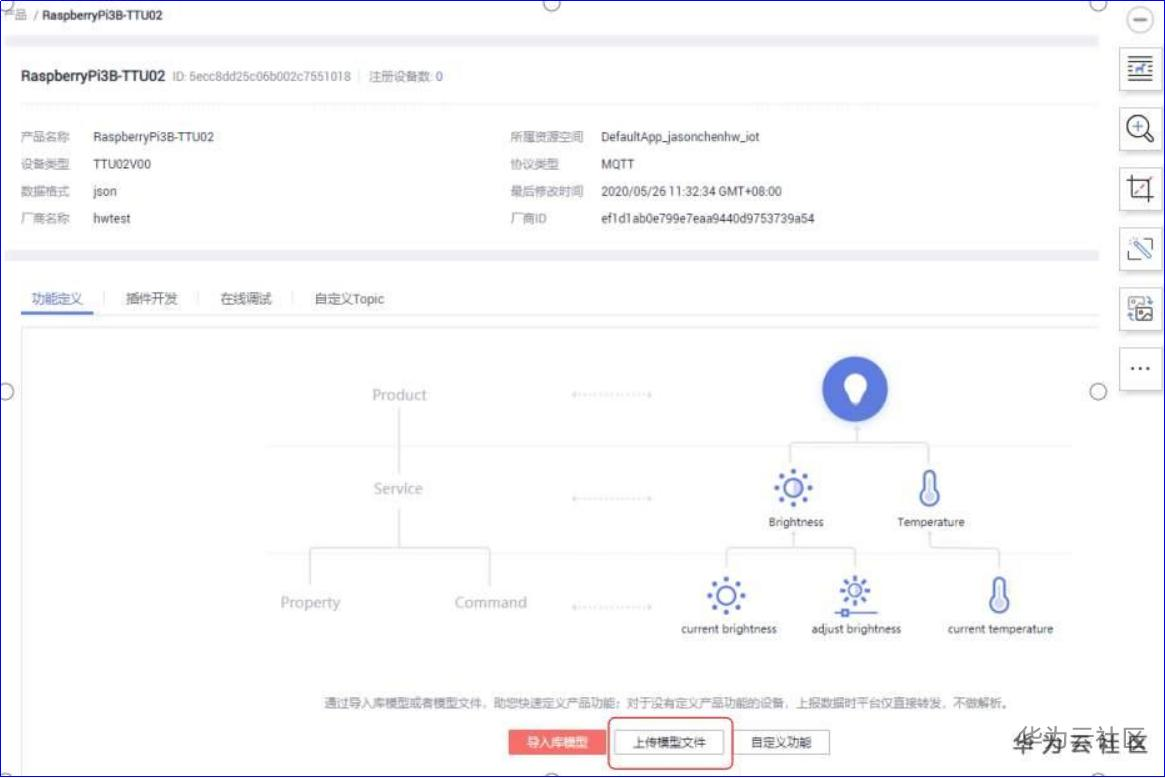Open the 在线调试 tab

pyautogui.click(x=246, y=299)
